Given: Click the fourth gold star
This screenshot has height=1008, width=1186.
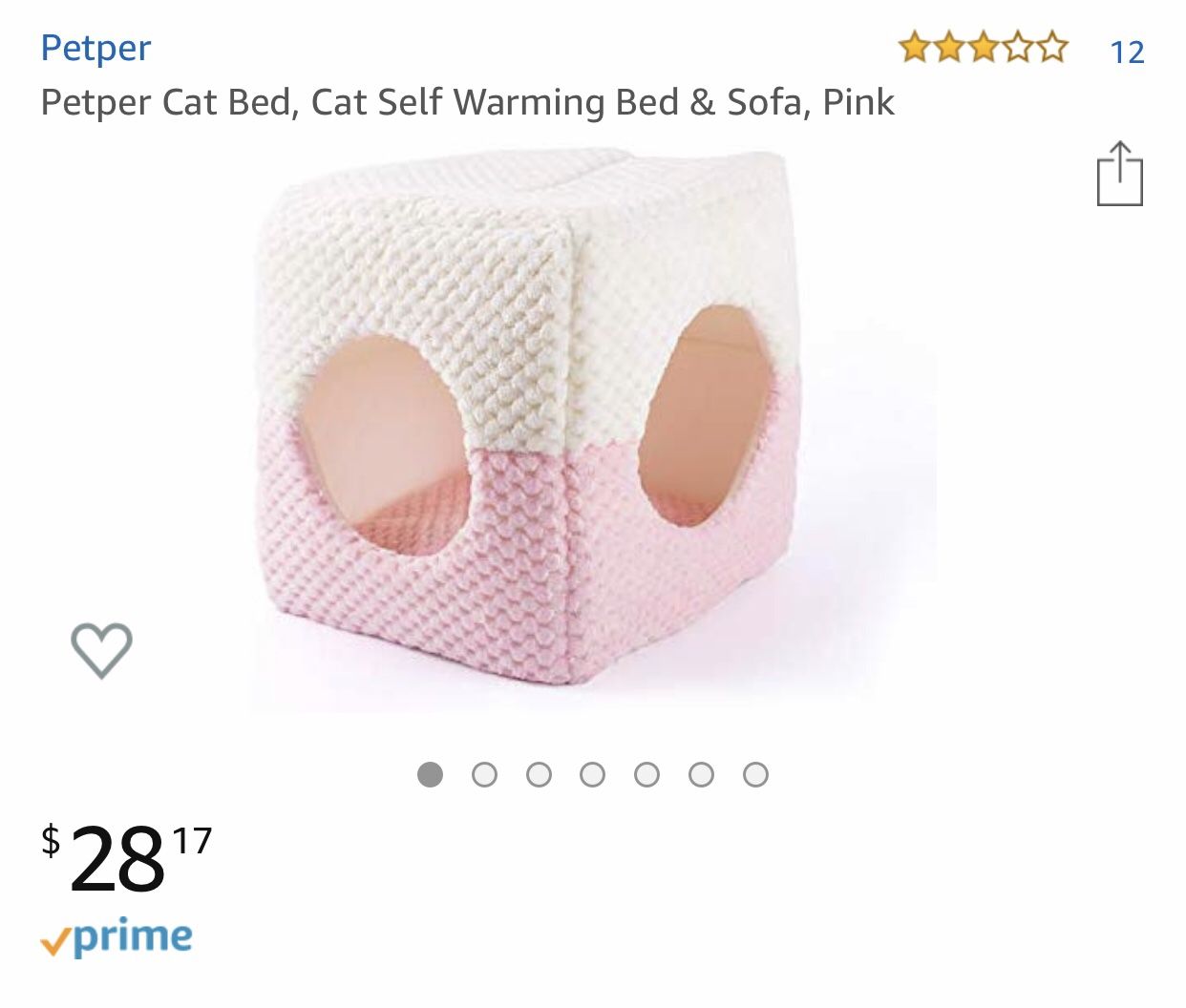Looking at the screenshot, I should tap(1020, 44).
